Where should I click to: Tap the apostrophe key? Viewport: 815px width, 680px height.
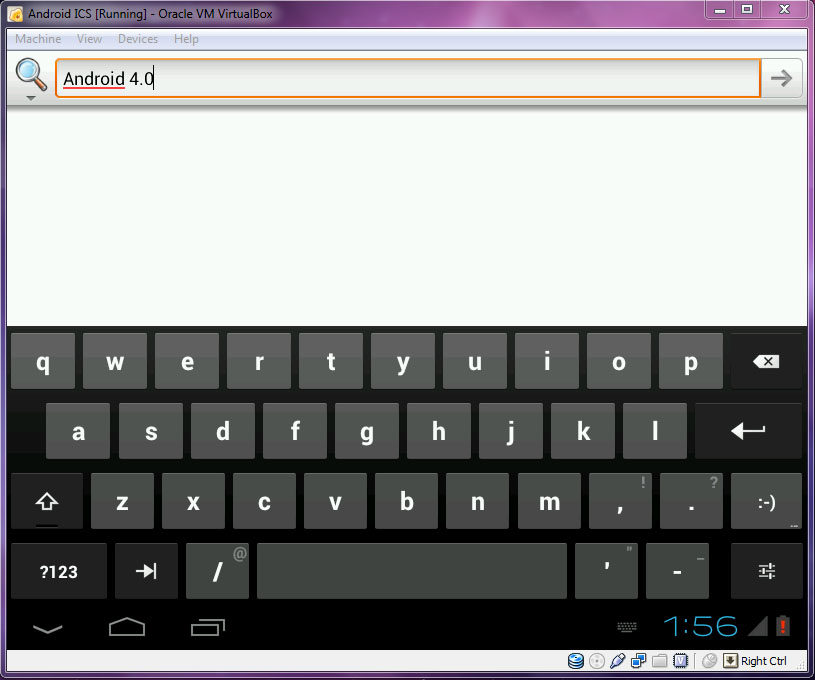(x=607, y=571)
